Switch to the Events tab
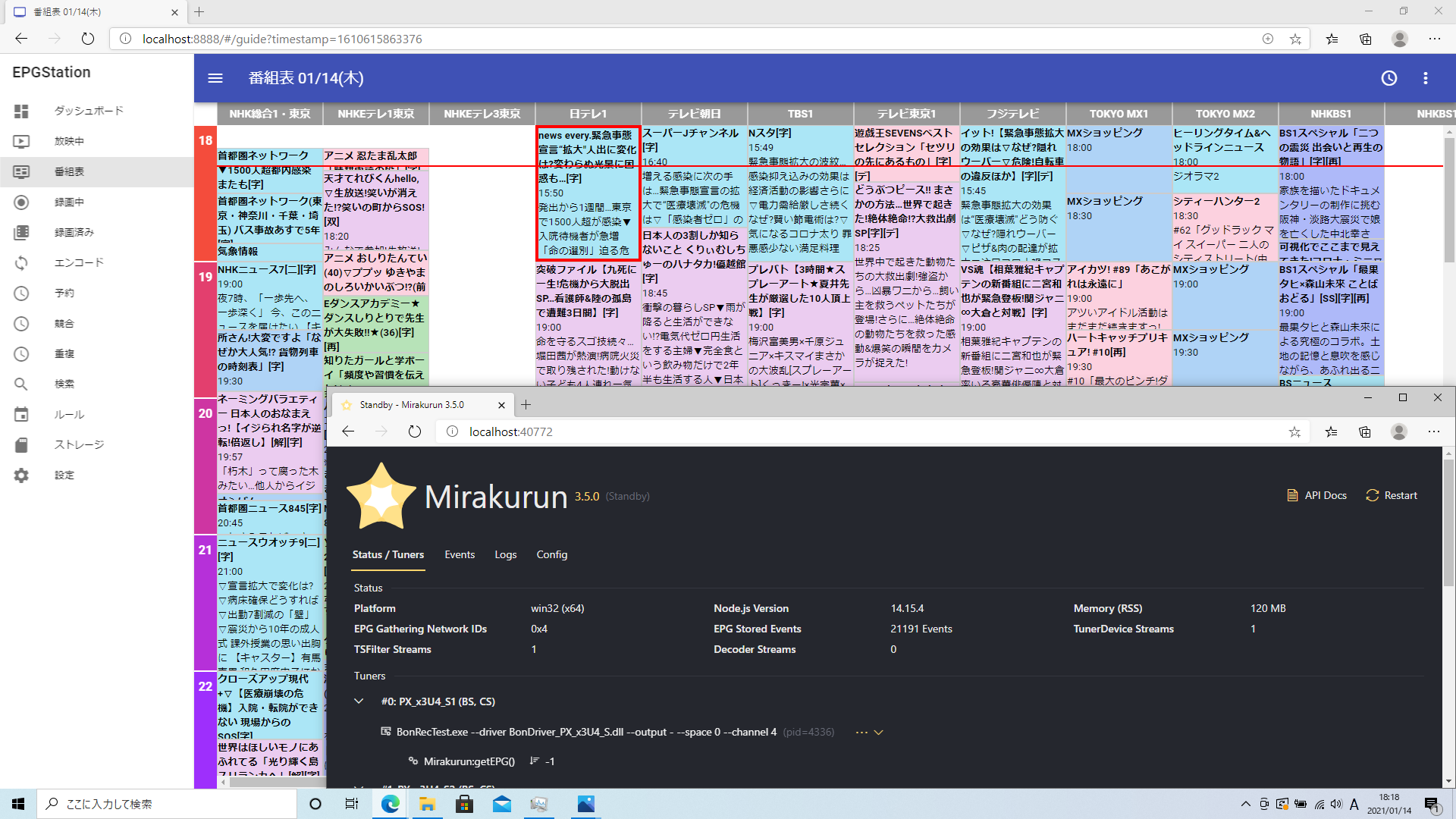This screenshot has width=1456, height=819. pyautogui.click(x=460, y=554)
